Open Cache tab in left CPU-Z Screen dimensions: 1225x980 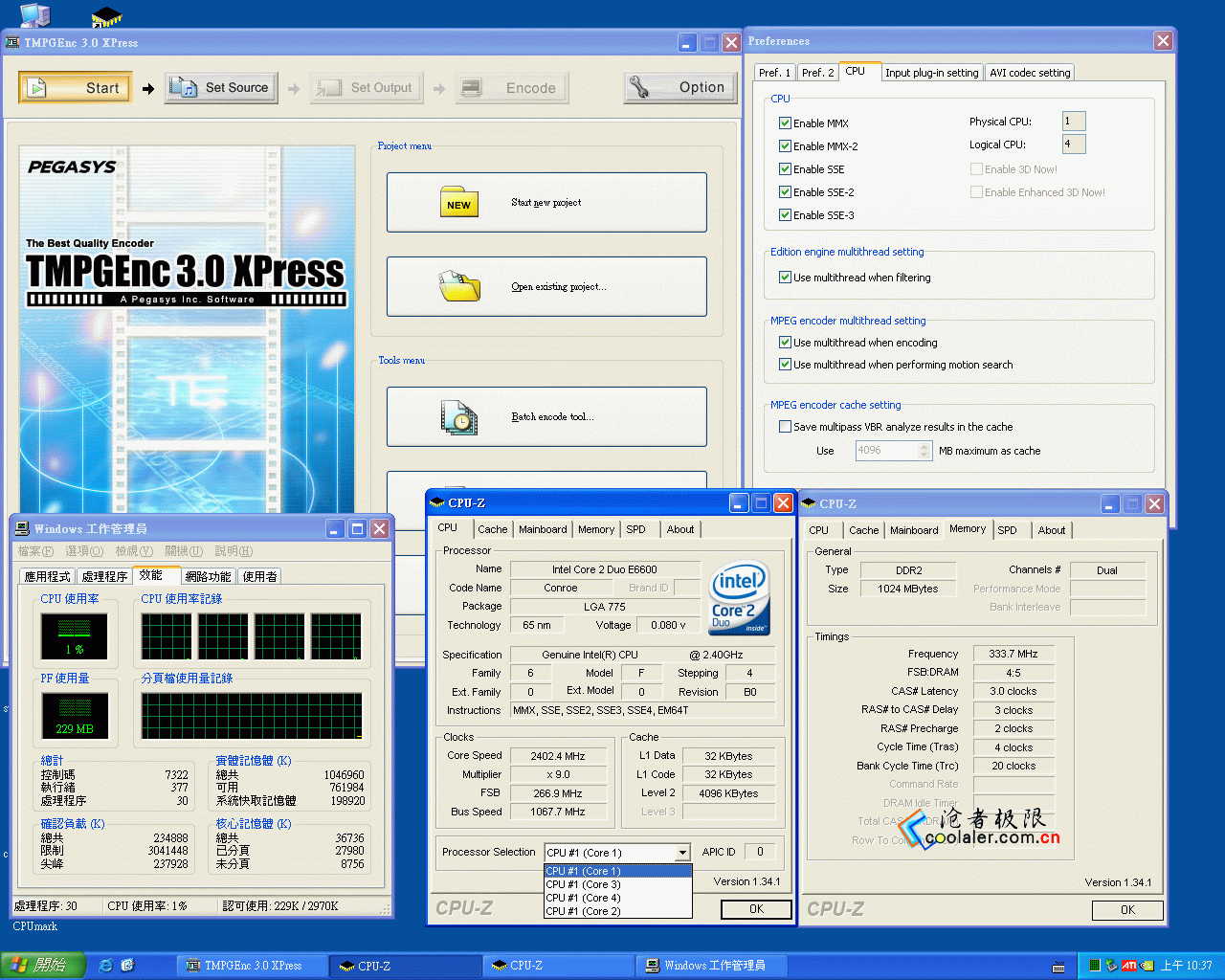(493, 529)
